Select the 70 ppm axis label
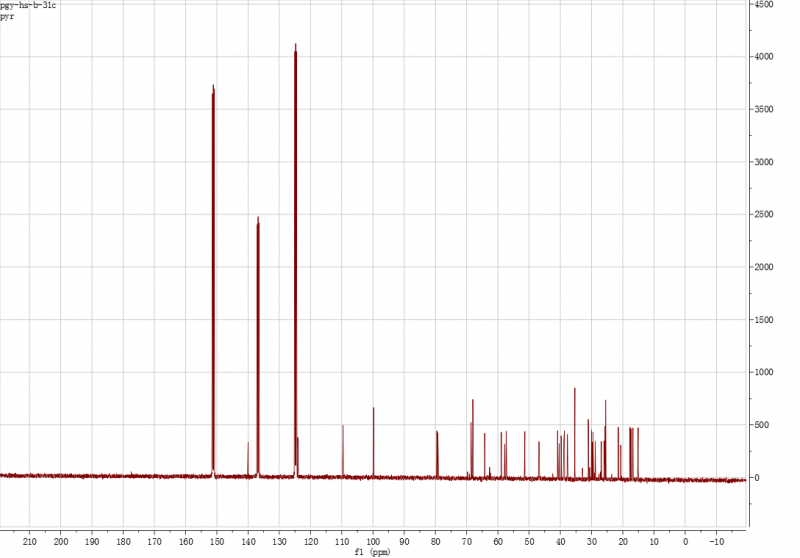Screen dimensions: 800x558 [467, 542]
